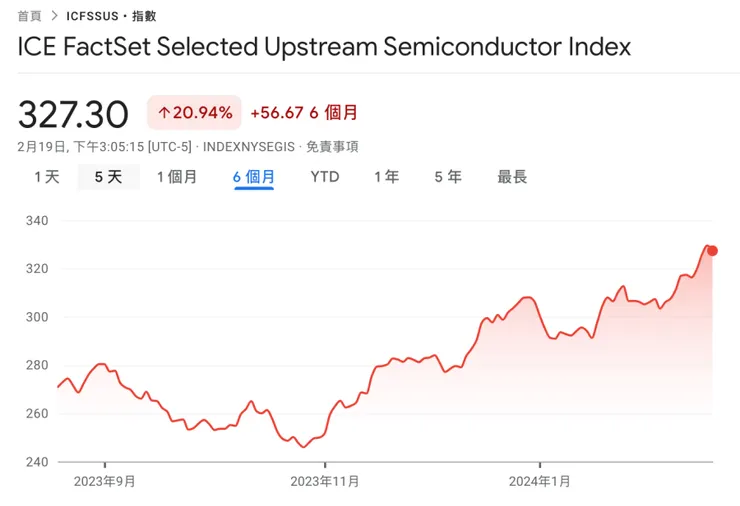740x506 pixels.
Task: Select the 6個月 time range tab
Action: (254, 177)
